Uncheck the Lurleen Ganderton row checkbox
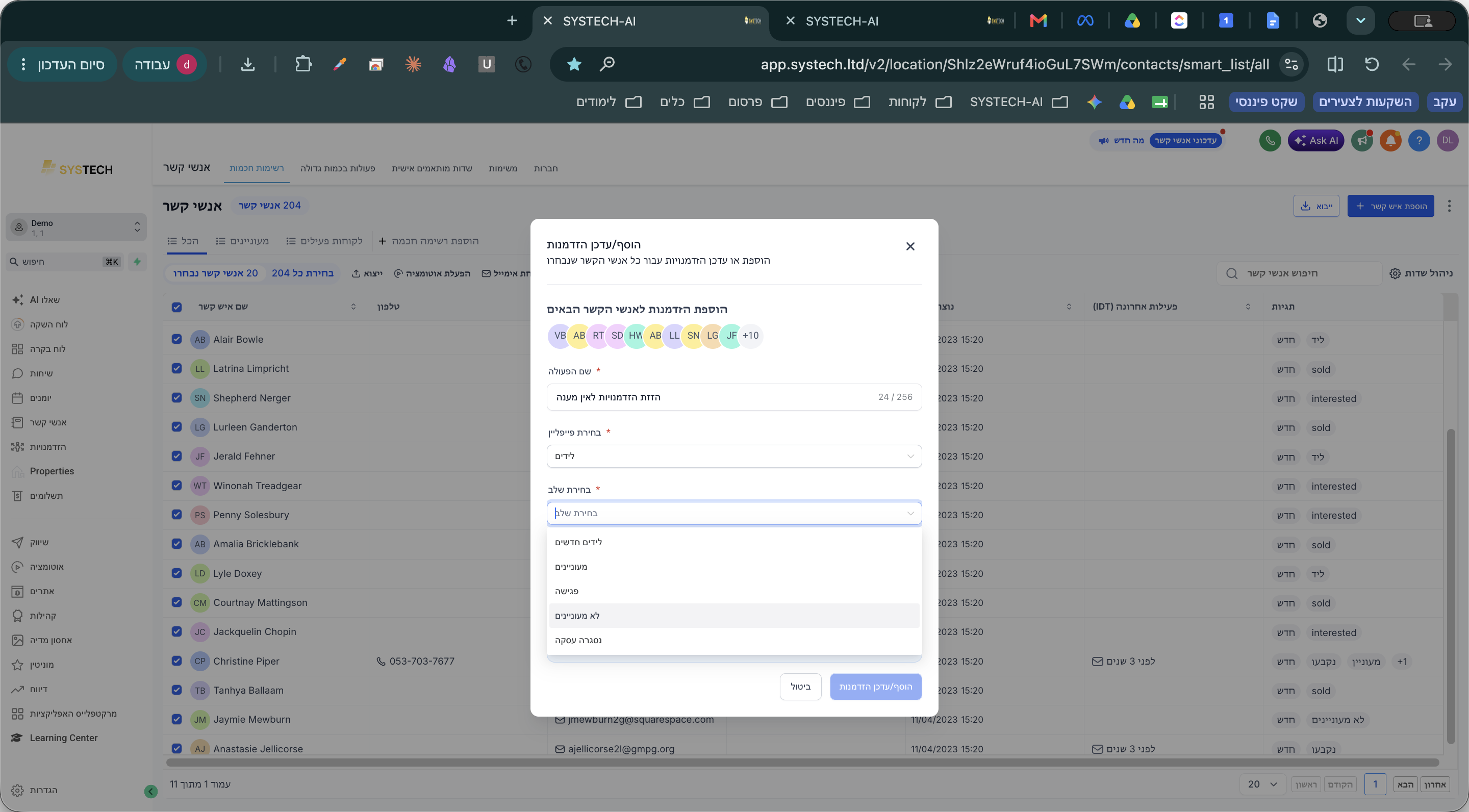The width and height of the screenshot is (1469, 812). click(x=177, y=427)
